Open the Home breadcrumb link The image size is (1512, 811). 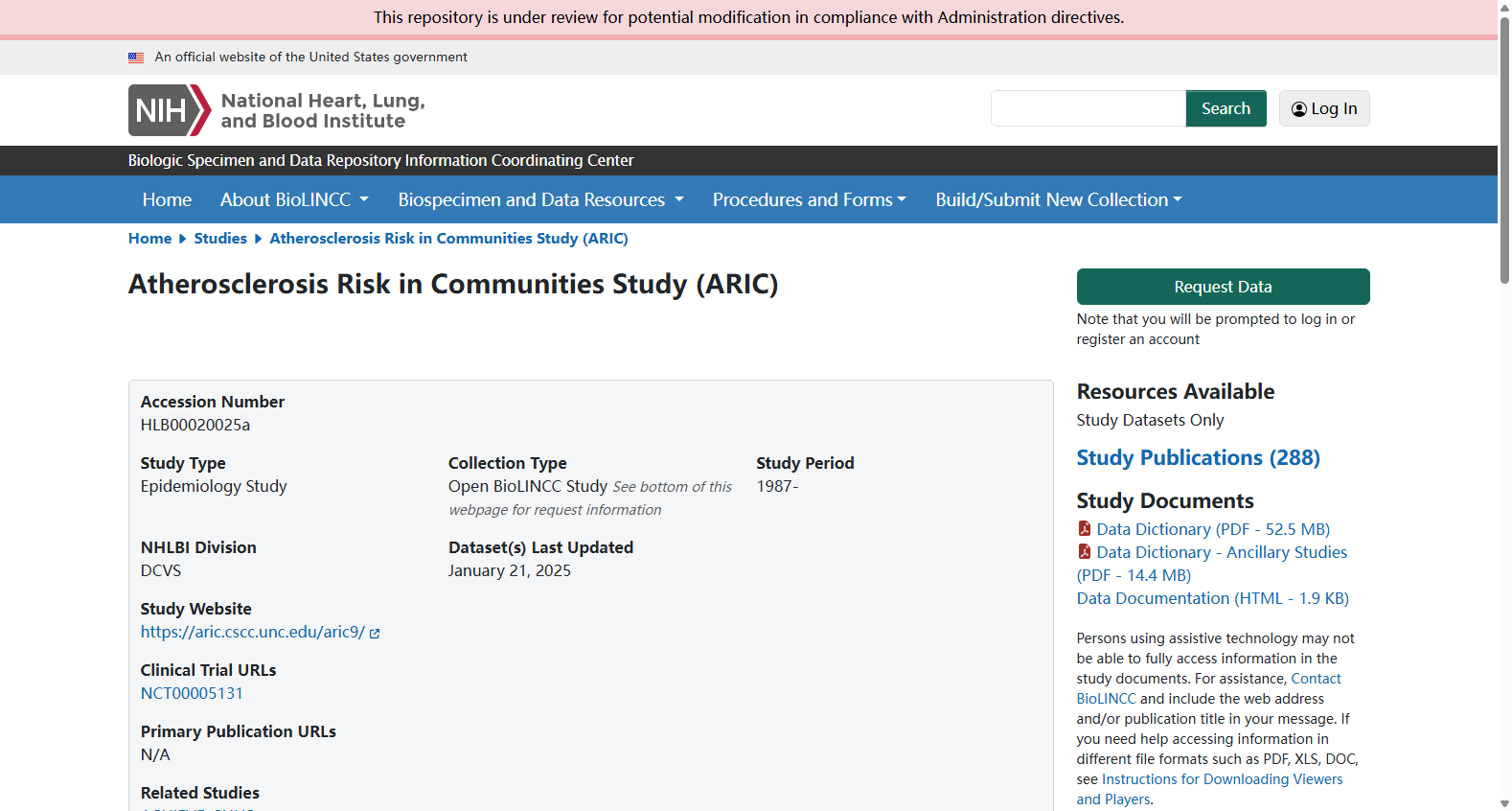click(150, 239)
